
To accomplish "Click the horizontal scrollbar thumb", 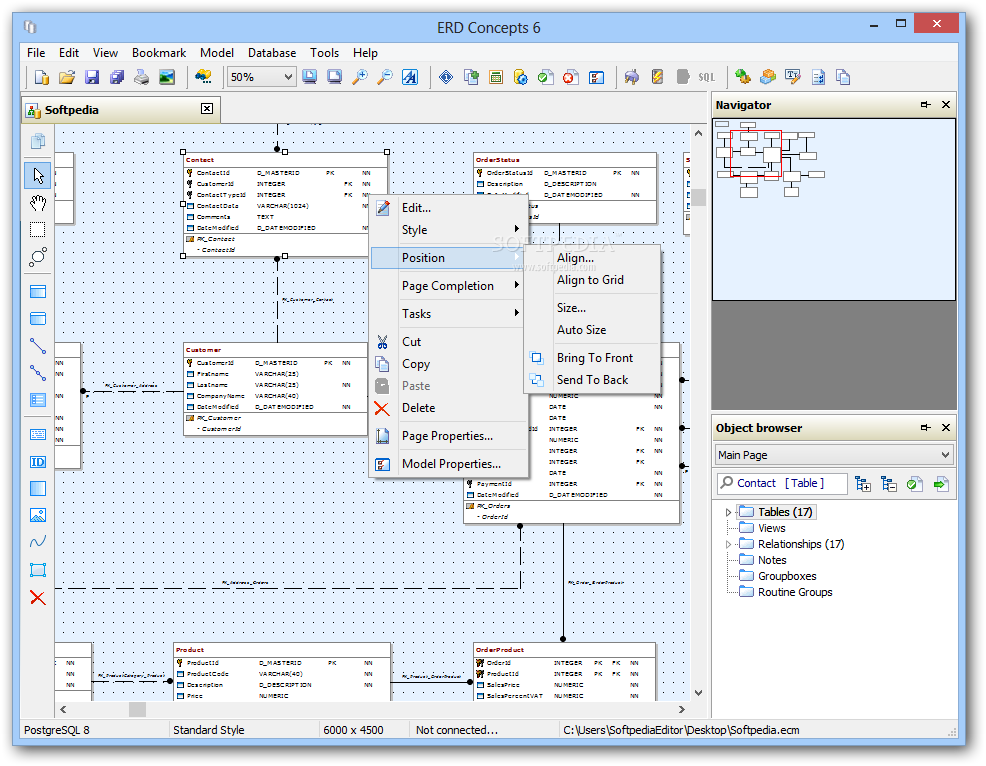I will pos(138,709).
